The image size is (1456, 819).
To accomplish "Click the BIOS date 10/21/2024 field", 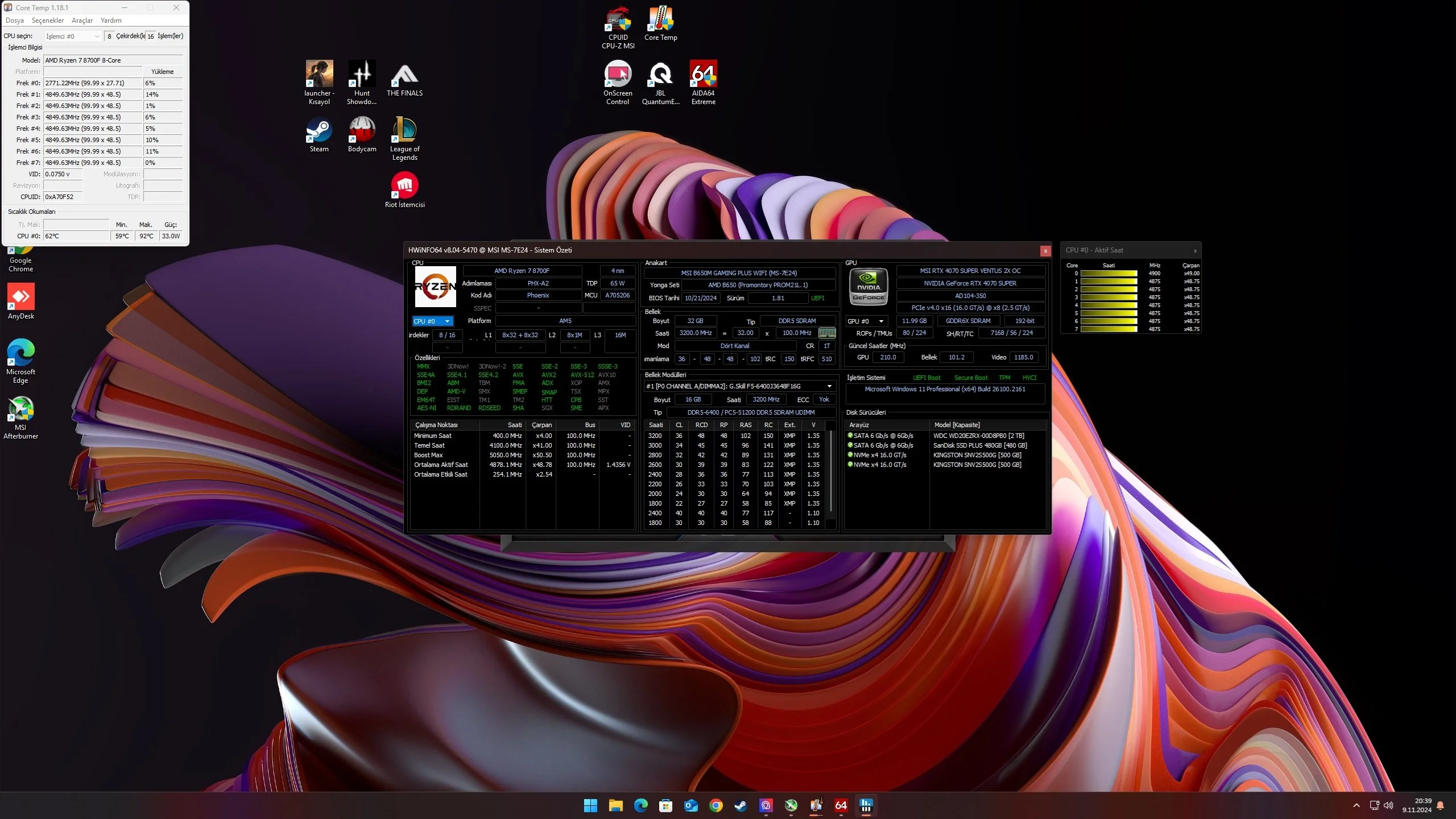I will 701,298.
